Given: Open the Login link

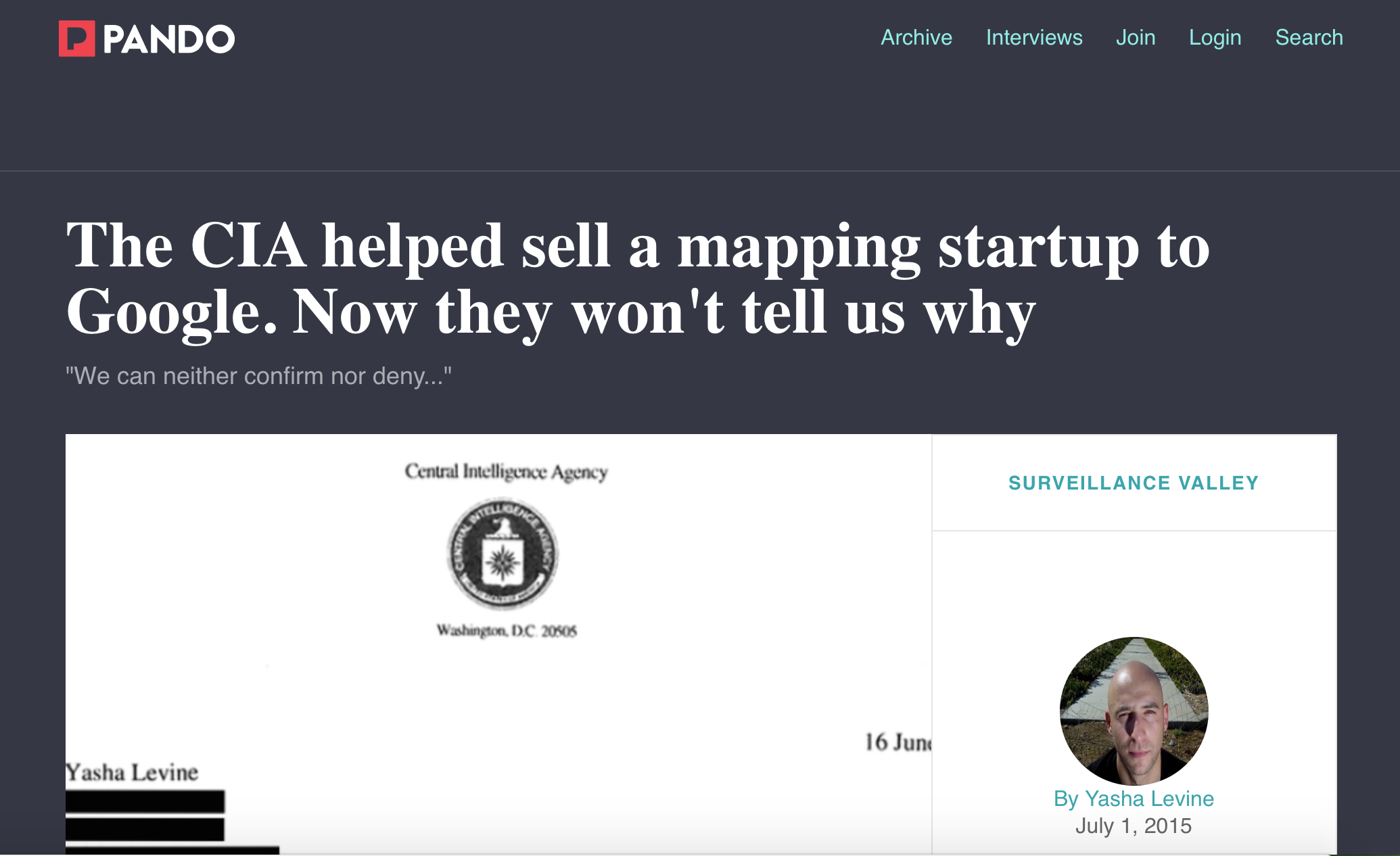Looking at the screenshot, I should 1215,37.
